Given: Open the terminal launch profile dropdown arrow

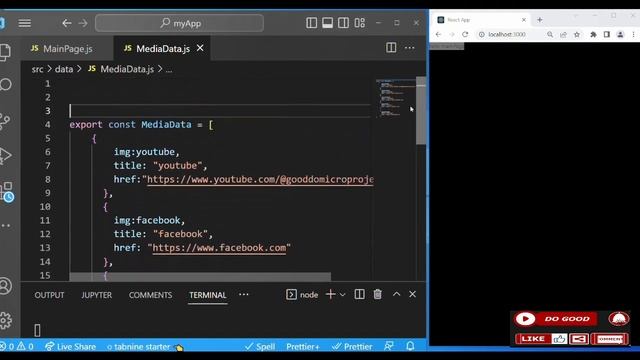Looking at the screenshot, I should [x=342, y=295].
